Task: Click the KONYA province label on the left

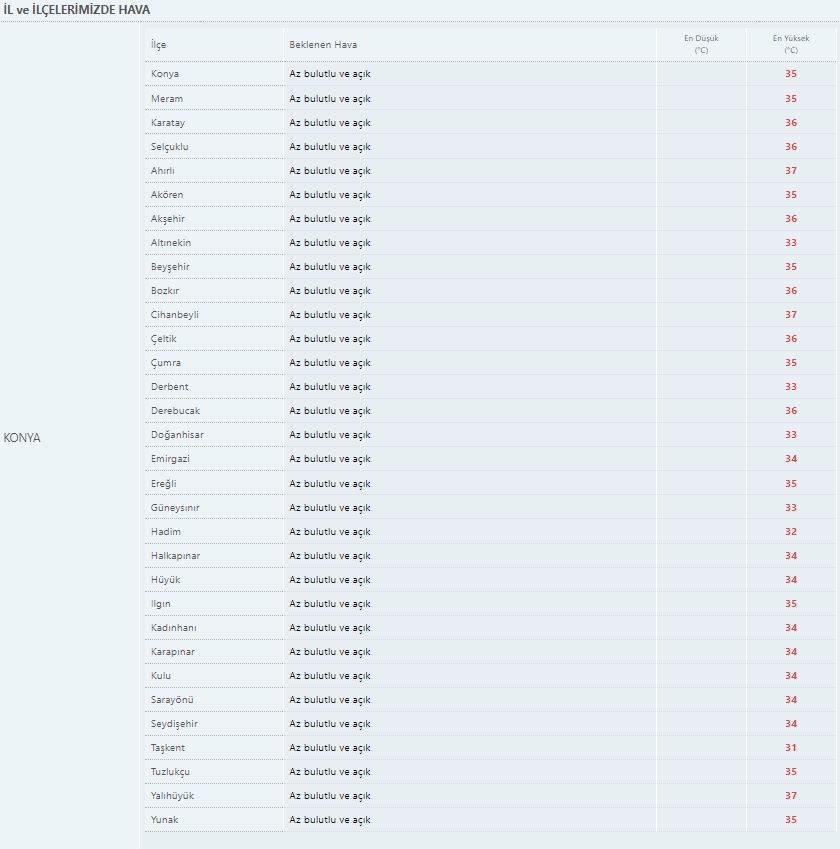Action: (22, 438)
